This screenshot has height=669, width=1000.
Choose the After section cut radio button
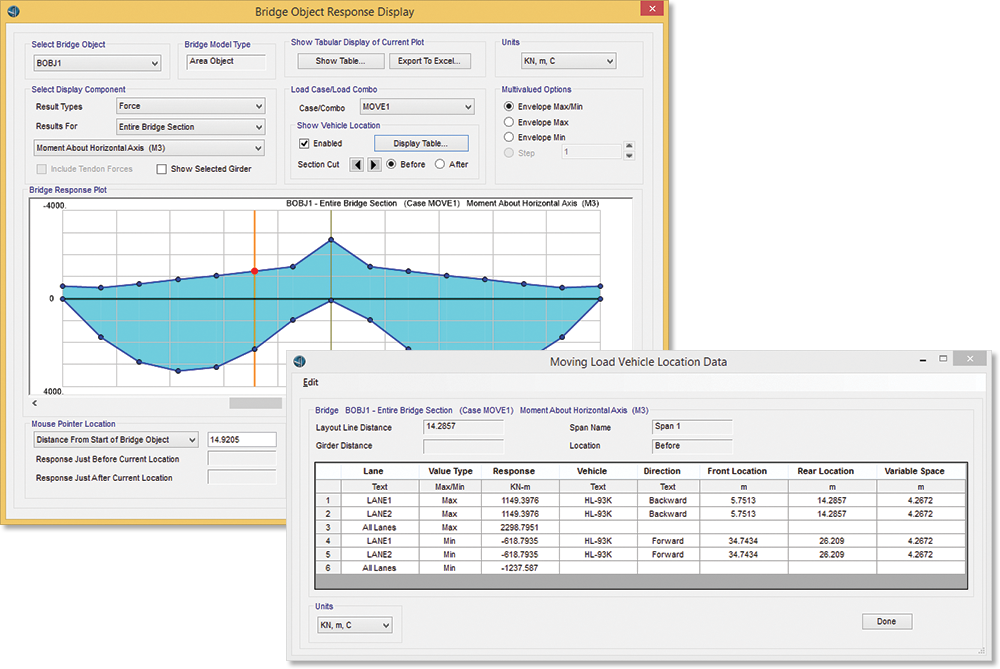(440, 164)
